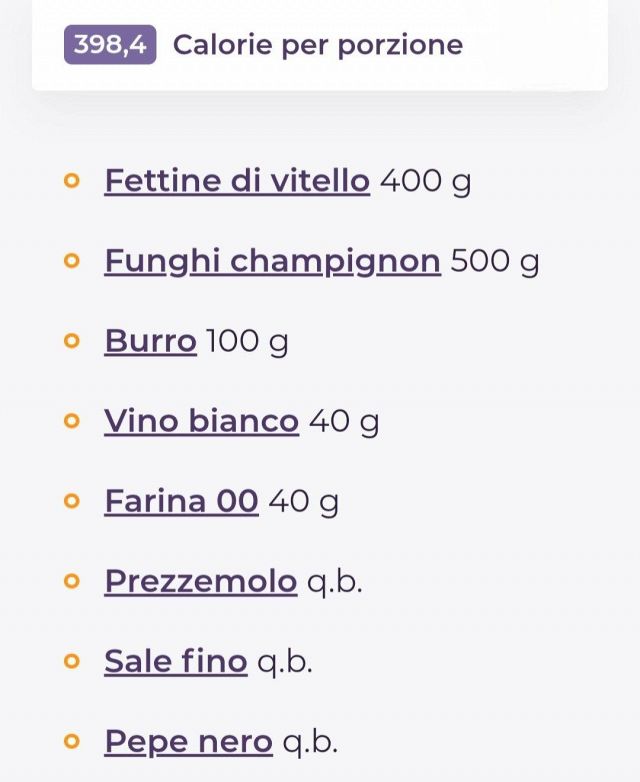
Task: Click the 500 g quantity of champignon
Action: (495, 262)
